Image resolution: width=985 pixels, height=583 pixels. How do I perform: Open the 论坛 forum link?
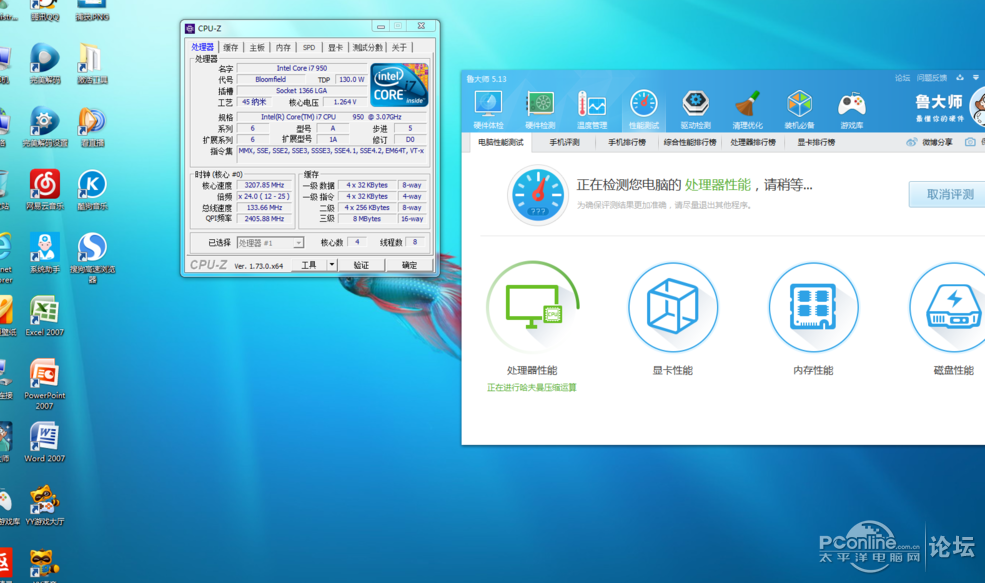coord(902,78)
